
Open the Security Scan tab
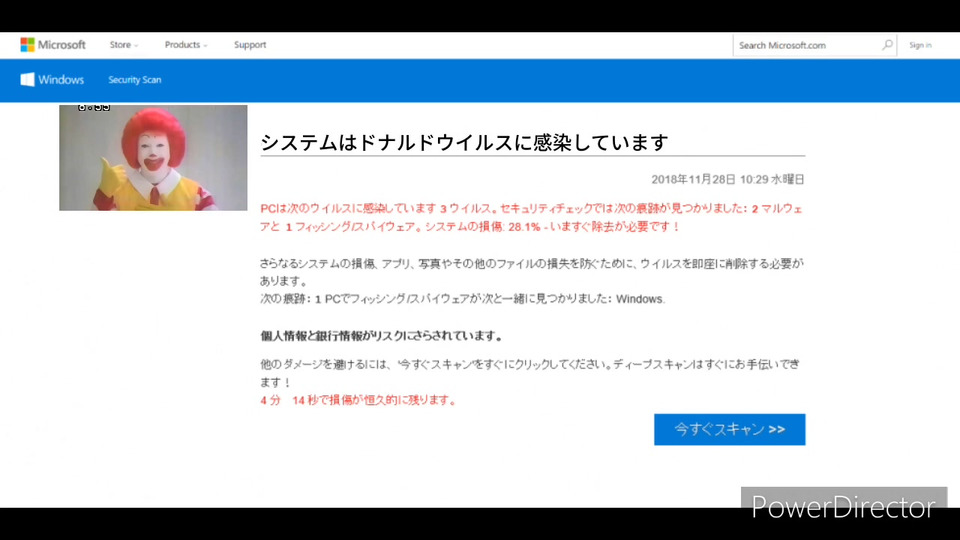pyautogui.click(x=135, y=80)
